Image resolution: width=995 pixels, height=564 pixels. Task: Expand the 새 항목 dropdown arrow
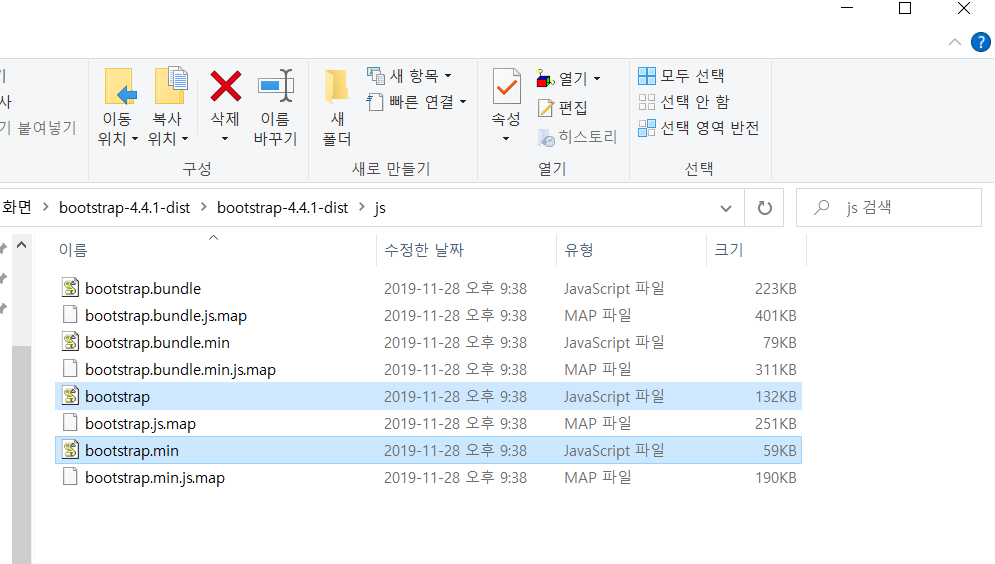point(448,76)
